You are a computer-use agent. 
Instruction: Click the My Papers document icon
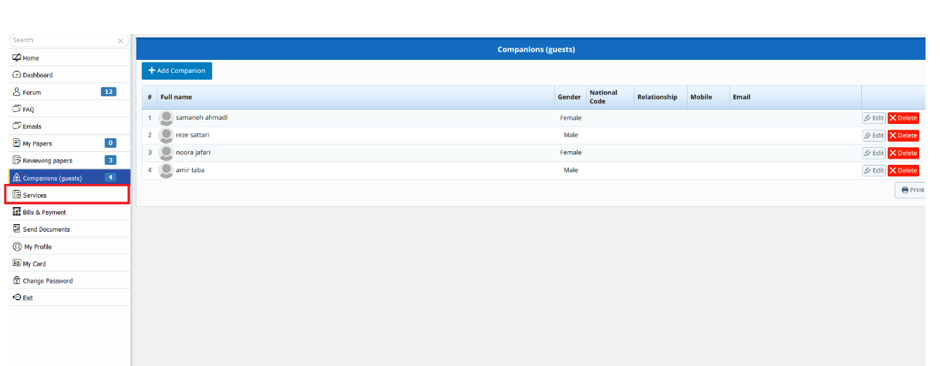coord(17,143)
